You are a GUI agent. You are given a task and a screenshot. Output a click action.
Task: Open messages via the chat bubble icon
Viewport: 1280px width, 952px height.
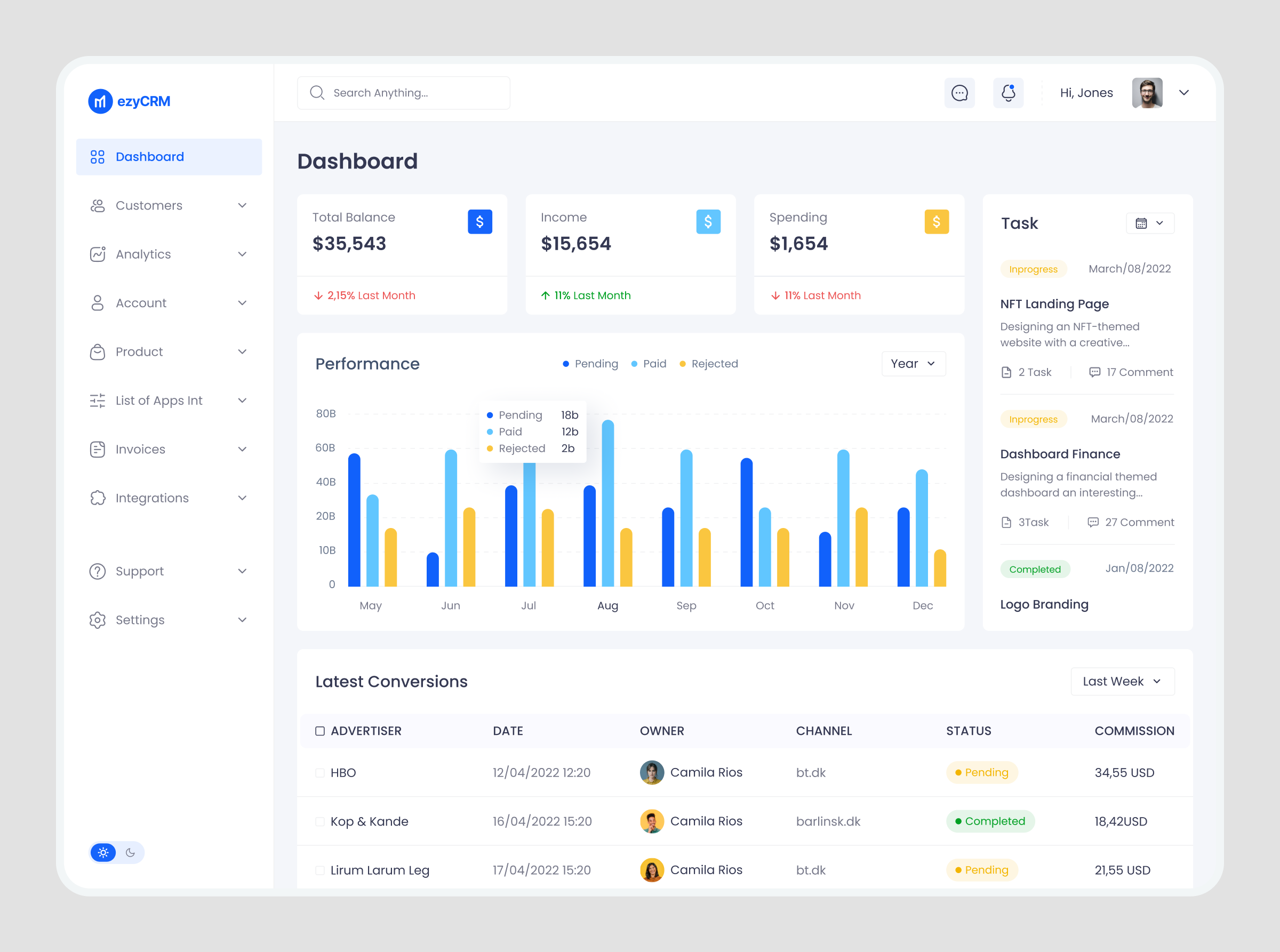(959, 92)
